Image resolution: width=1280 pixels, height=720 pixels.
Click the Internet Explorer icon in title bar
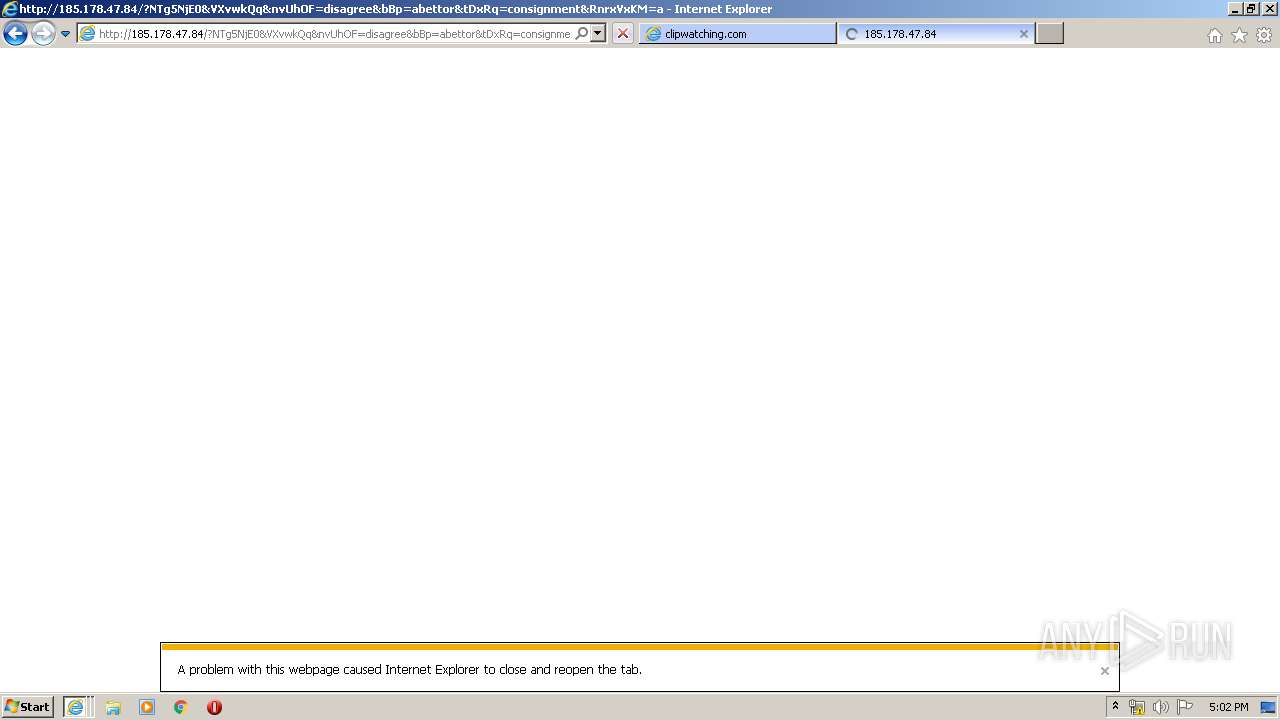[9, 9]
